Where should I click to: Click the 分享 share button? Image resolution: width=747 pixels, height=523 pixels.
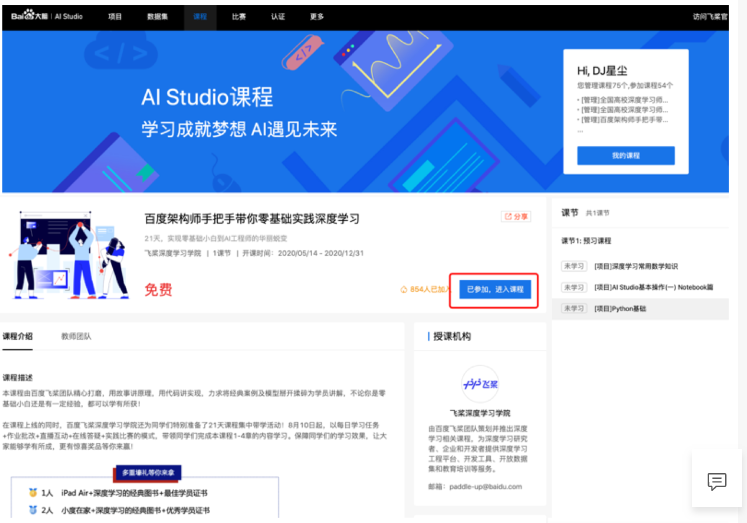[x=516, y=217]
